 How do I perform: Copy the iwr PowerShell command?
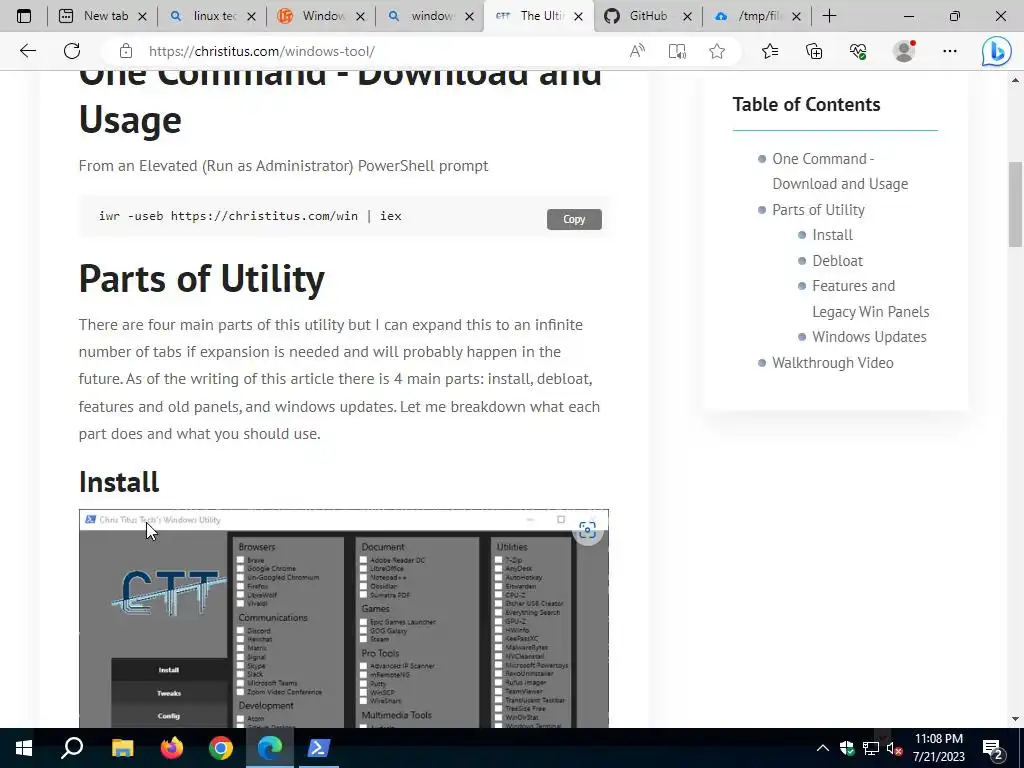[x=574, y=219]
